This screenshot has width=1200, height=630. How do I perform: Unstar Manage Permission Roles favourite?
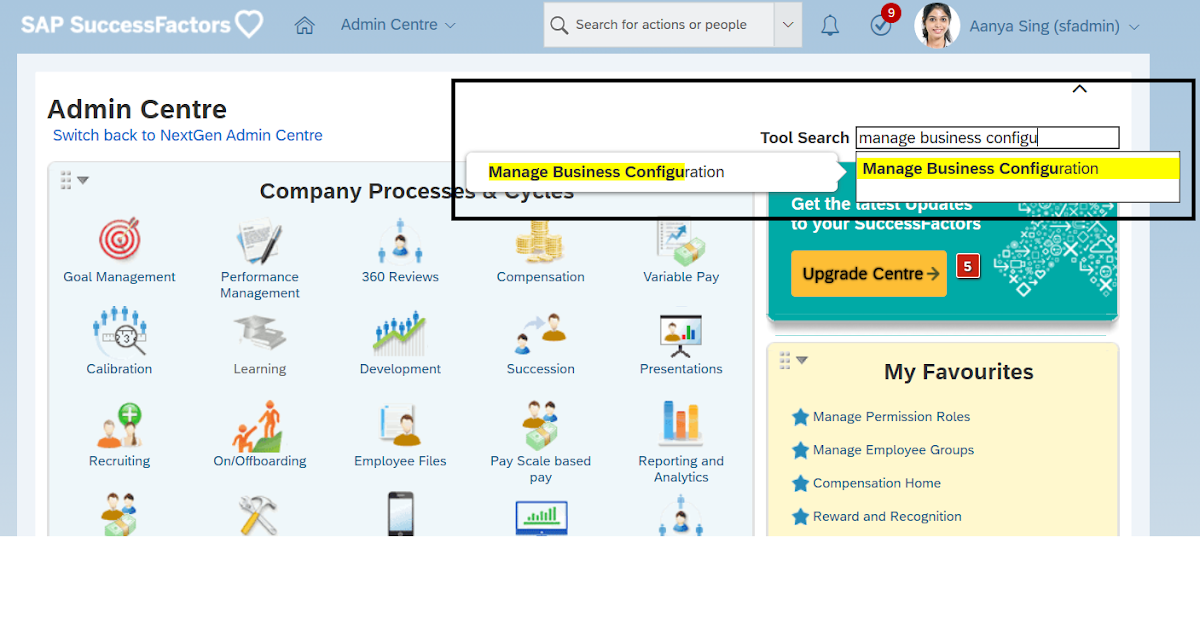pos(800,416)
